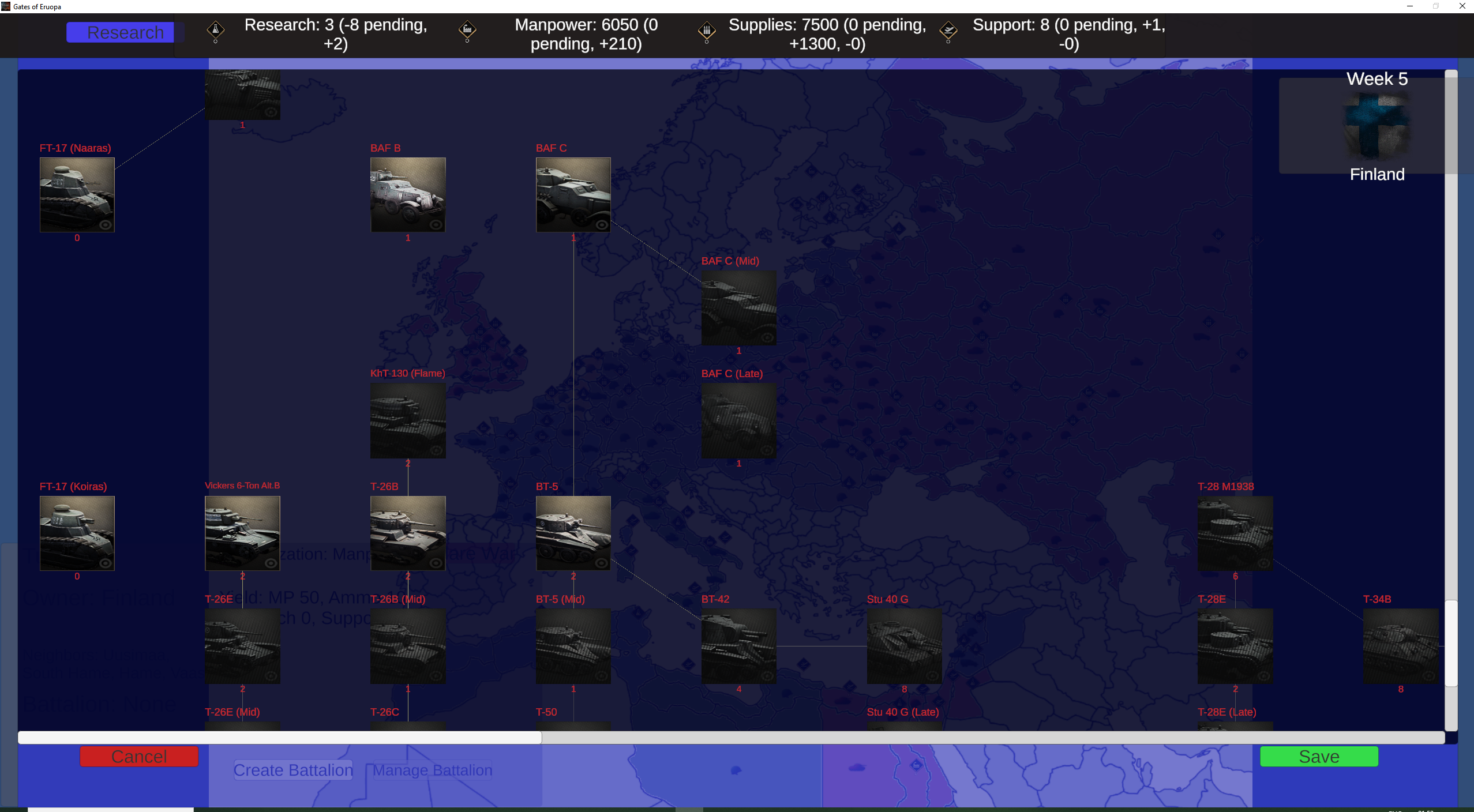This screenshot has height=812, width=1474.
Task: Click the Supplies: 7500 readout
Action: pos(827,34)
